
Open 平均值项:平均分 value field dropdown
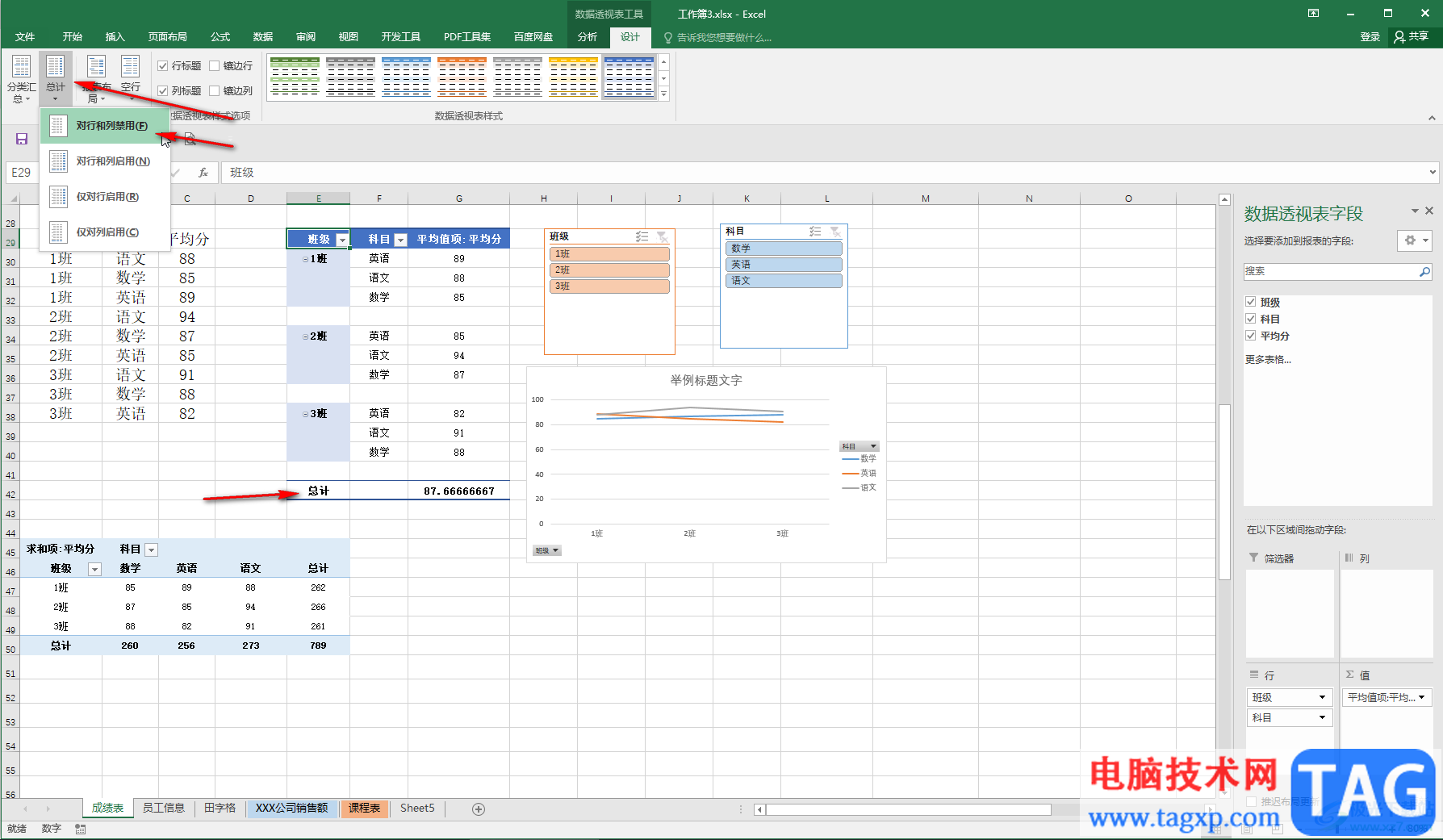[1420, 697]
